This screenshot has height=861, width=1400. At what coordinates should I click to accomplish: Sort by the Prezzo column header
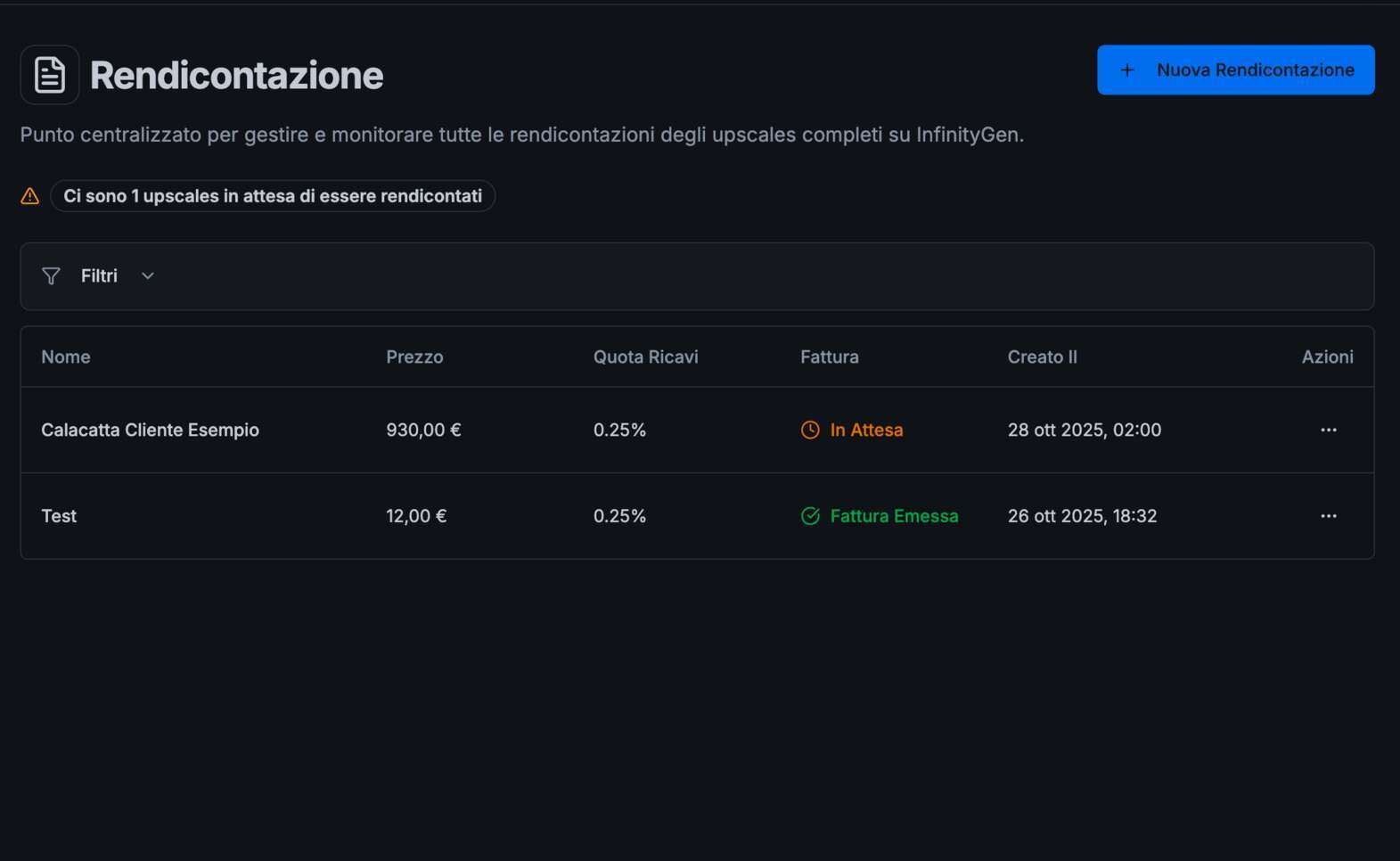414,357
